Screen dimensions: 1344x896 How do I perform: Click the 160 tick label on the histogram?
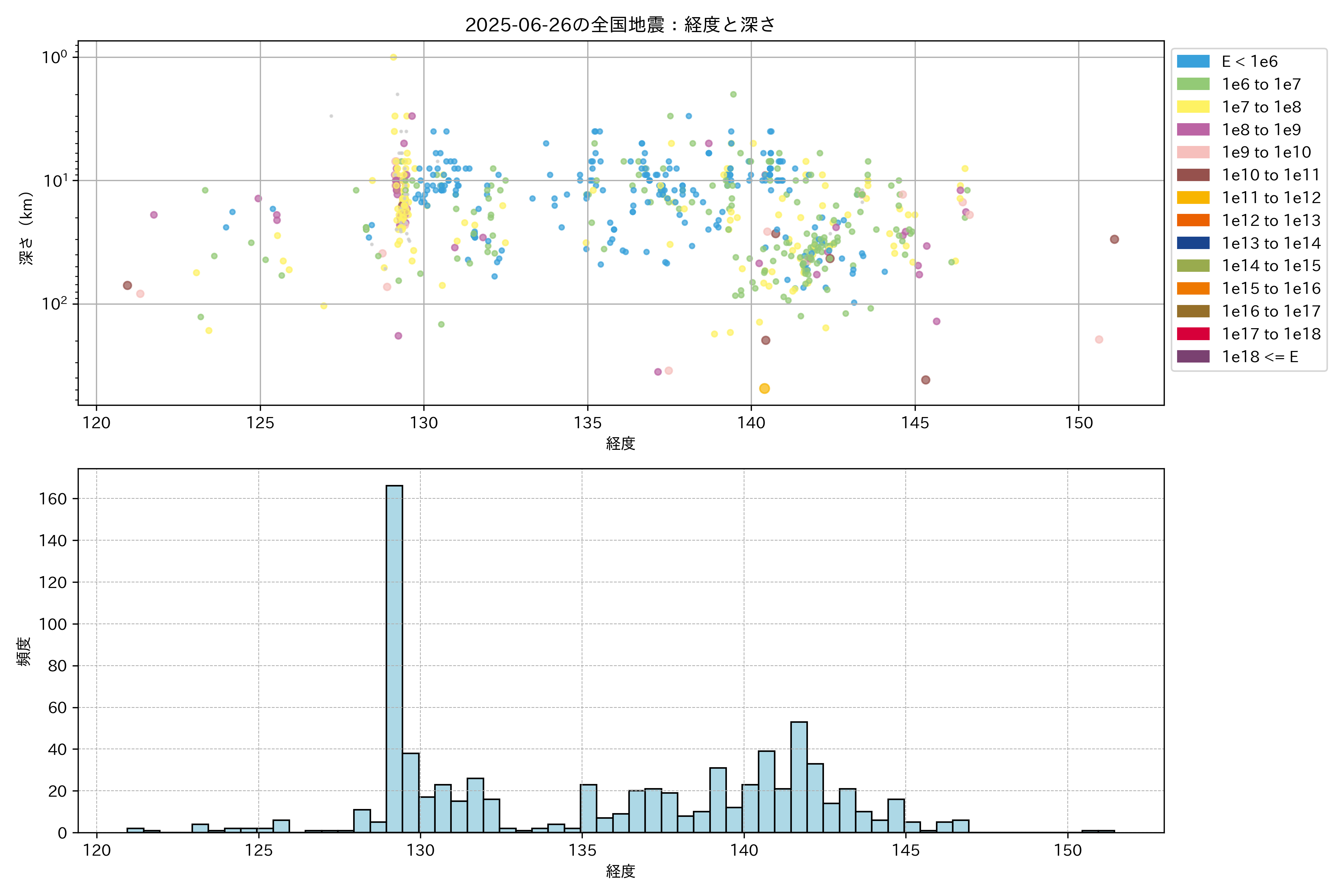tap(53, 499)
